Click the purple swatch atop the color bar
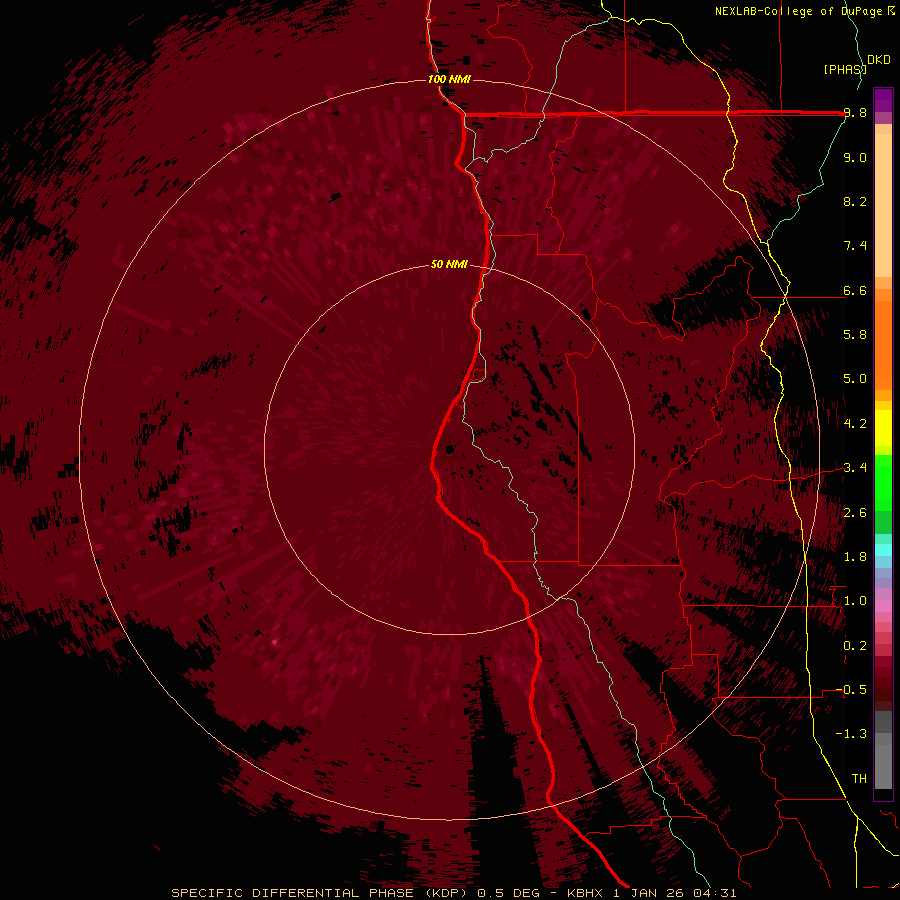This screenshot has height=900, width=900. point(883,100)
